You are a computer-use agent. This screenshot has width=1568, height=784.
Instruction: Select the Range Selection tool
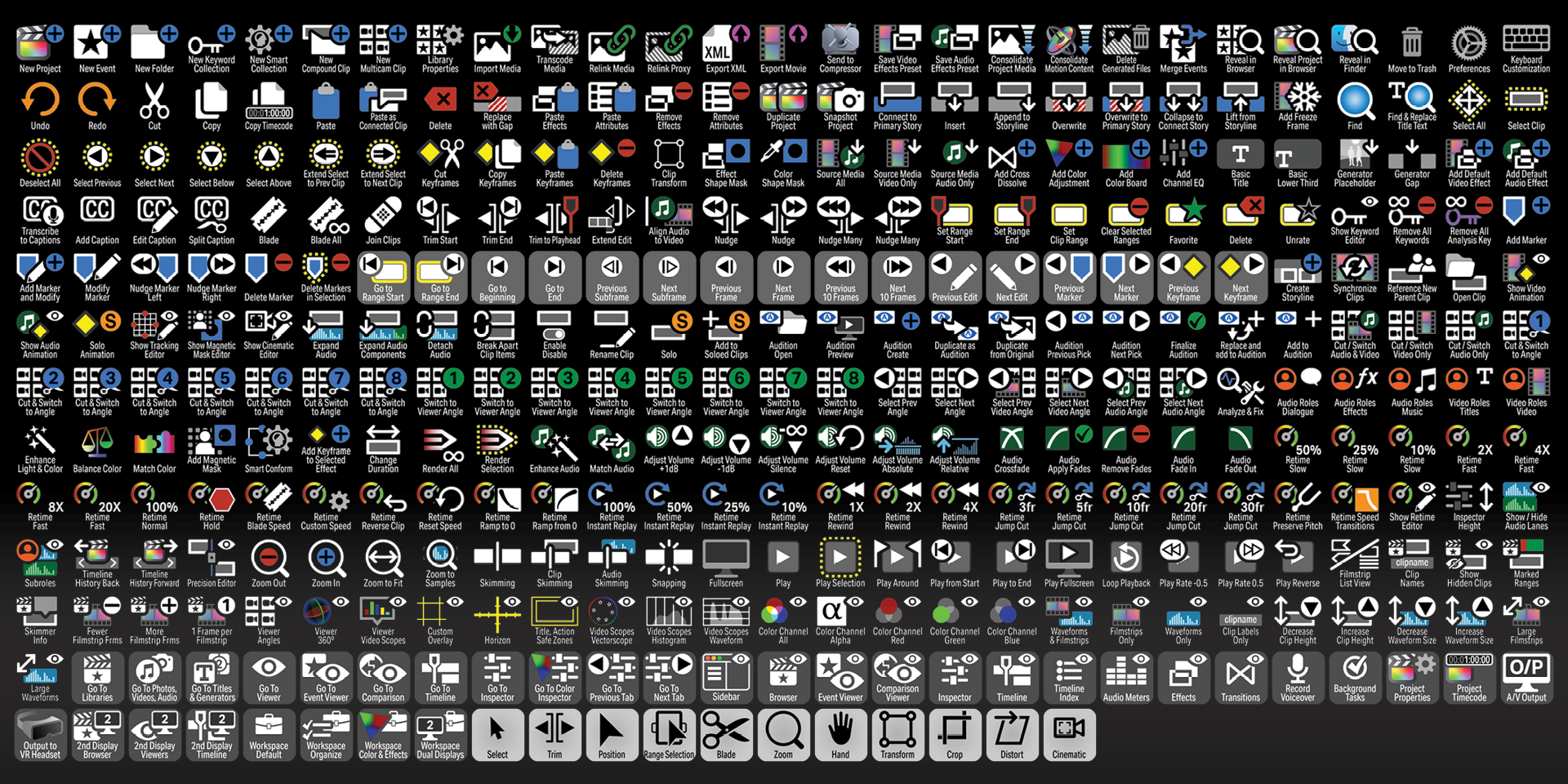(669, 735)
